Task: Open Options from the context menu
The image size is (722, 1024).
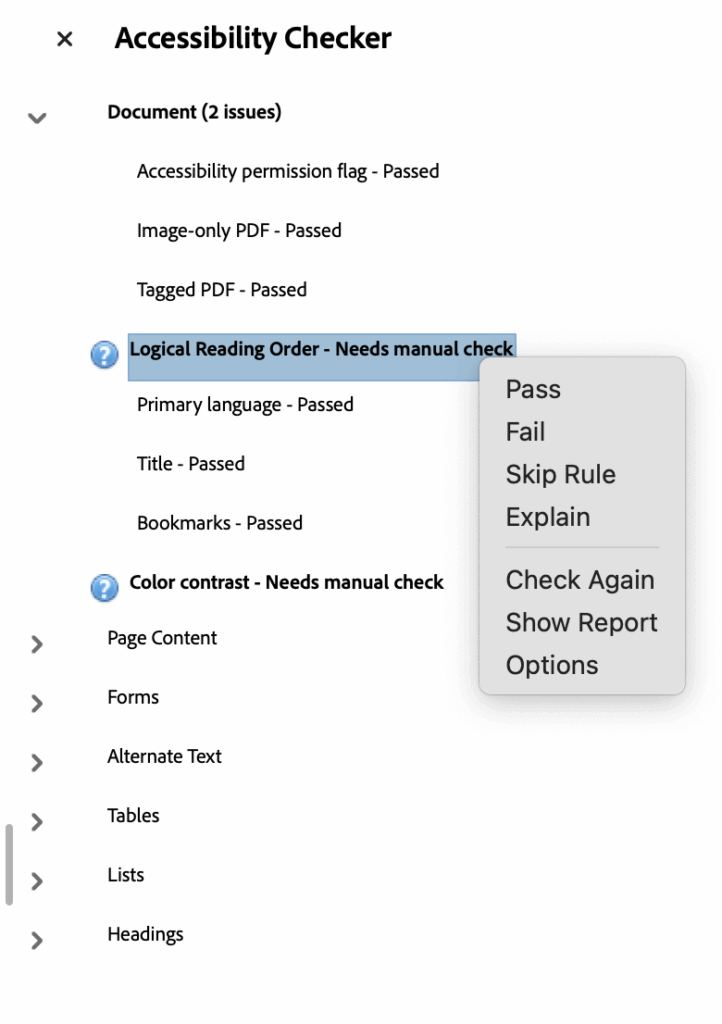Action: 553,664
